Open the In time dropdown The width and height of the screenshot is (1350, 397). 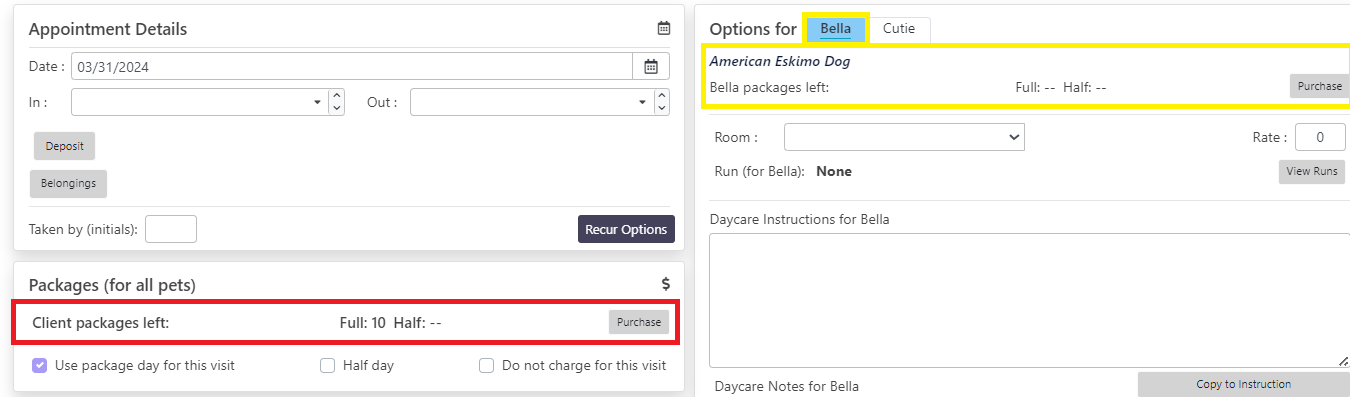[200, 102]
